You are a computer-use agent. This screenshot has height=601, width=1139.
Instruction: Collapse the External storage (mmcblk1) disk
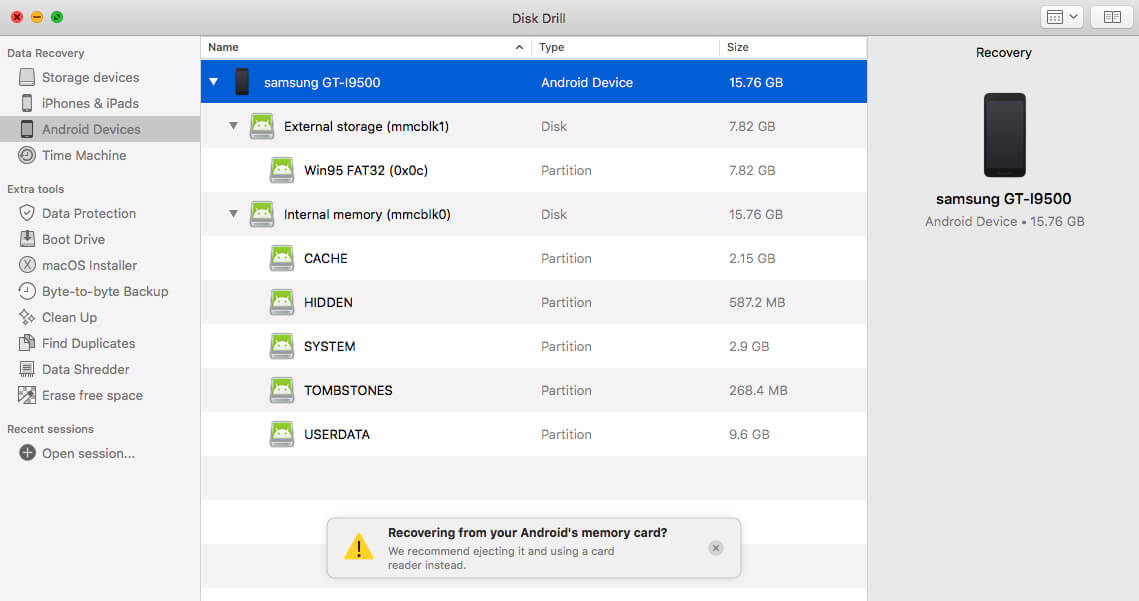coord(233,126)
